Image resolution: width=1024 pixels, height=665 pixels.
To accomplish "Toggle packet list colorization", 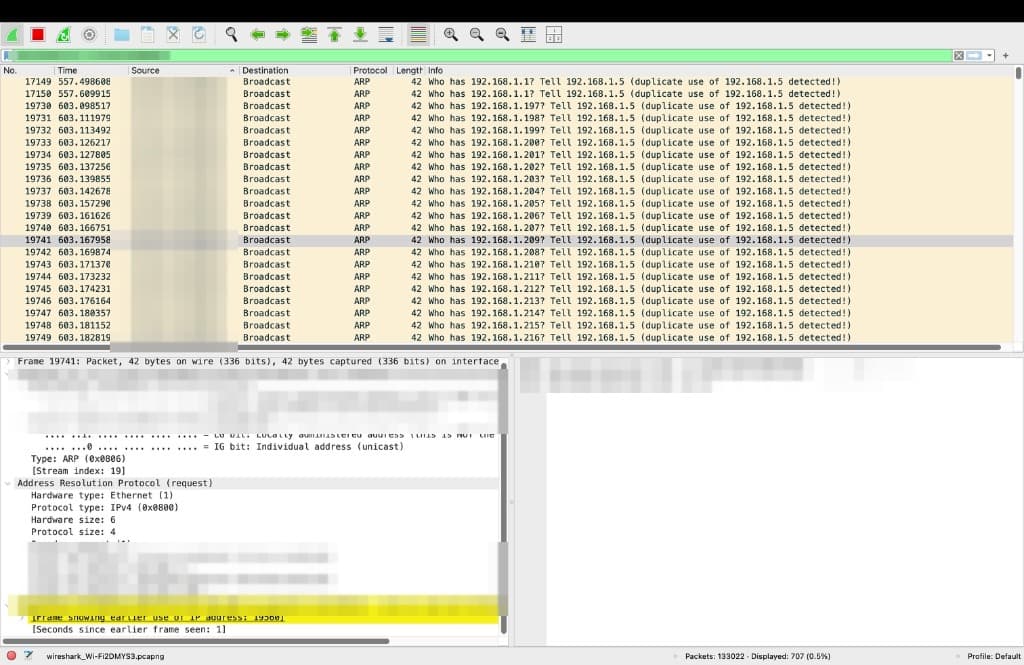I will click(x=418, y=35).
